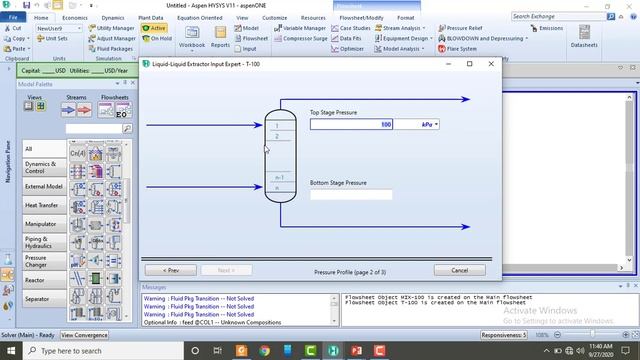The image size is (640, 360).
Task: Switch to the Economics tab
Action: click(x=75, y=18)
